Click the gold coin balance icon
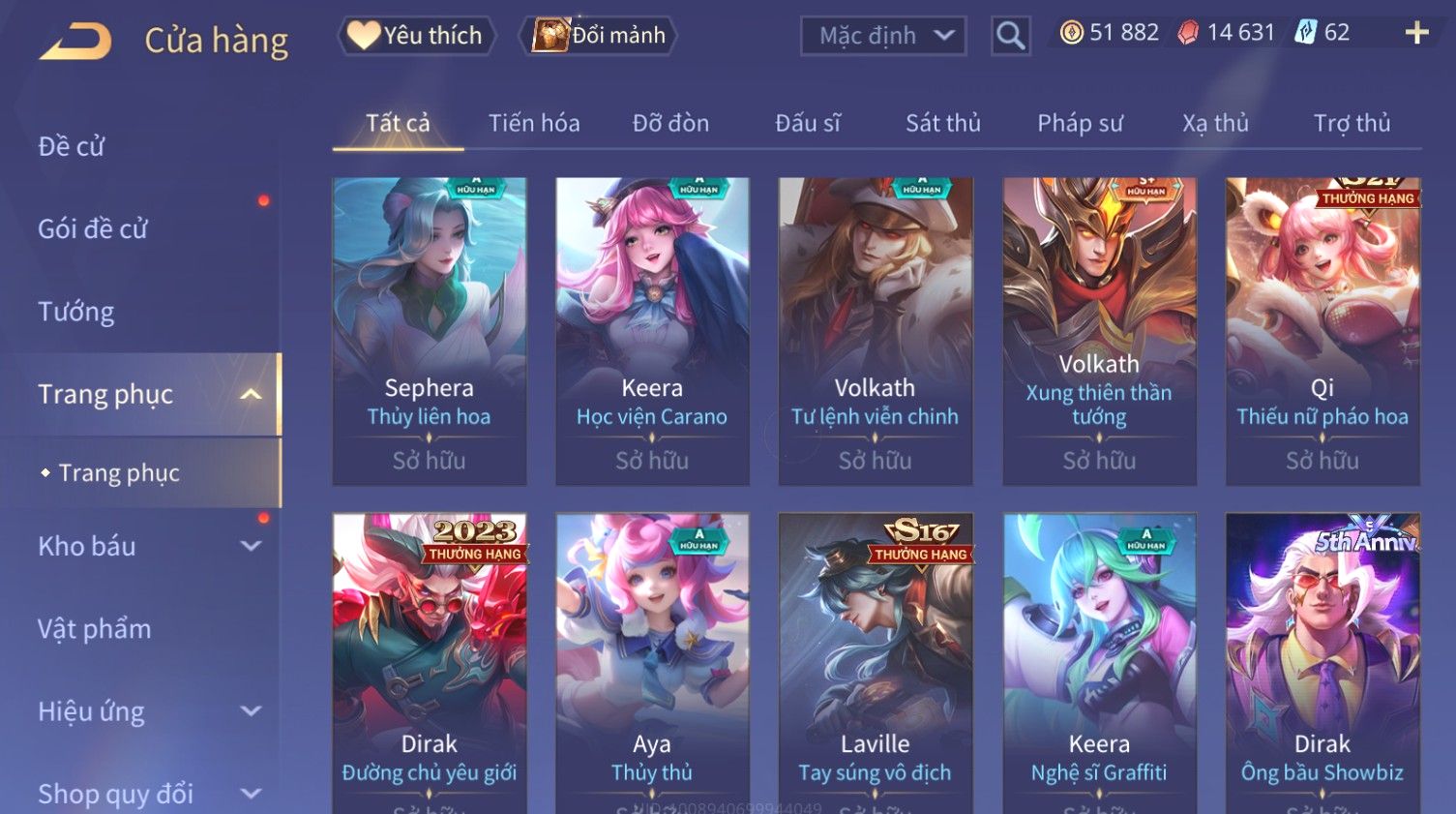This screenshot has height=814, width=1456. tap(1071, 33)
